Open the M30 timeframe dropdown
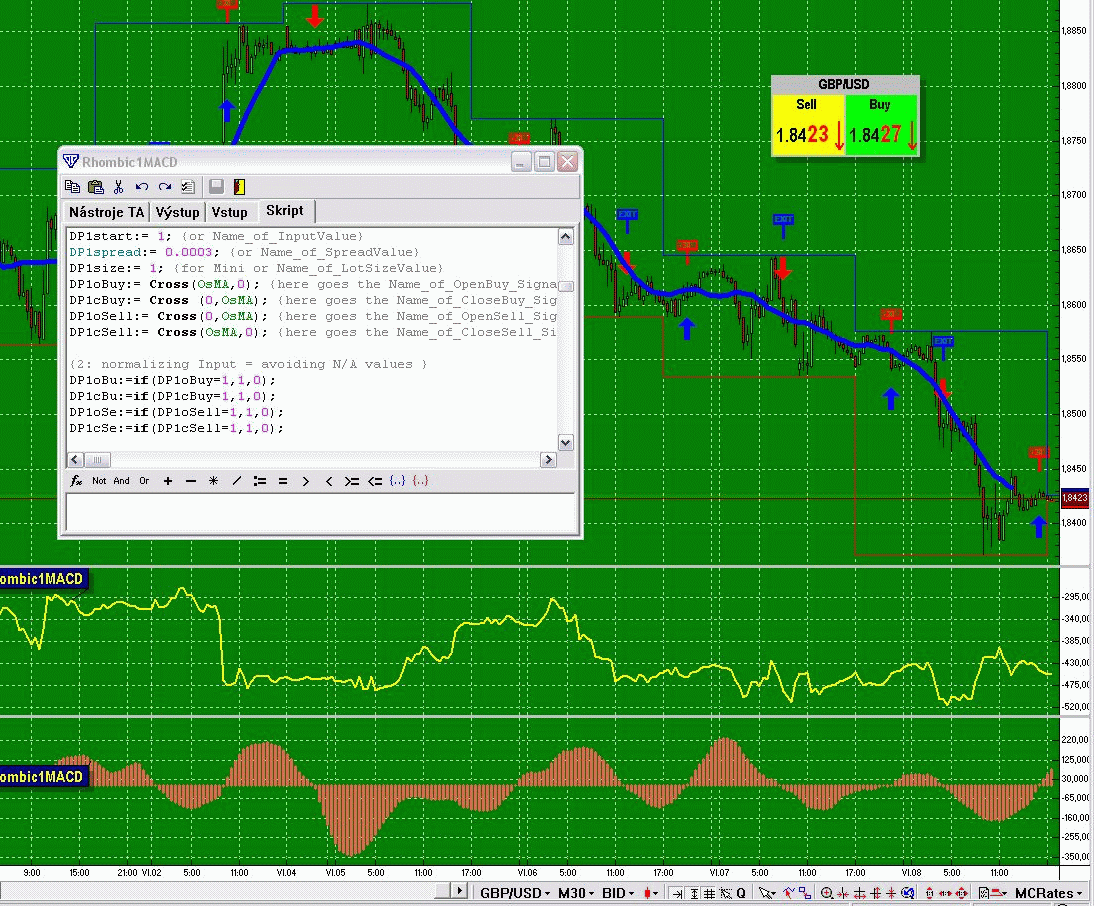The width and height of the screenshot is (1094, 906). 577,893
